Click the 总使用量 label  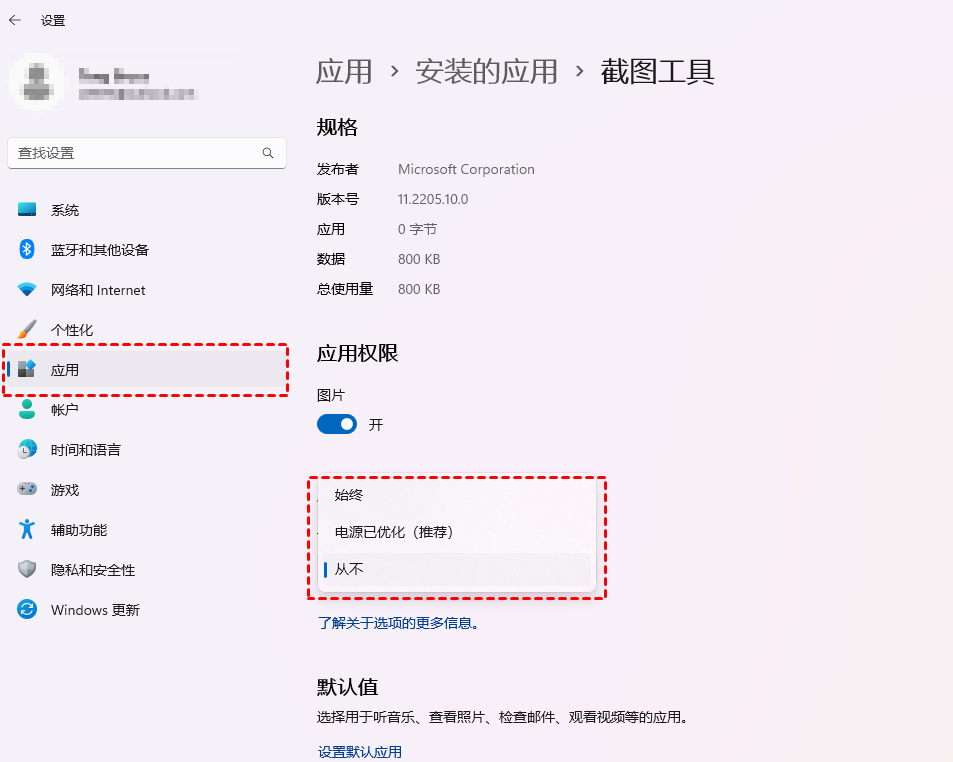pyautogui.click(x=345, y=289)
